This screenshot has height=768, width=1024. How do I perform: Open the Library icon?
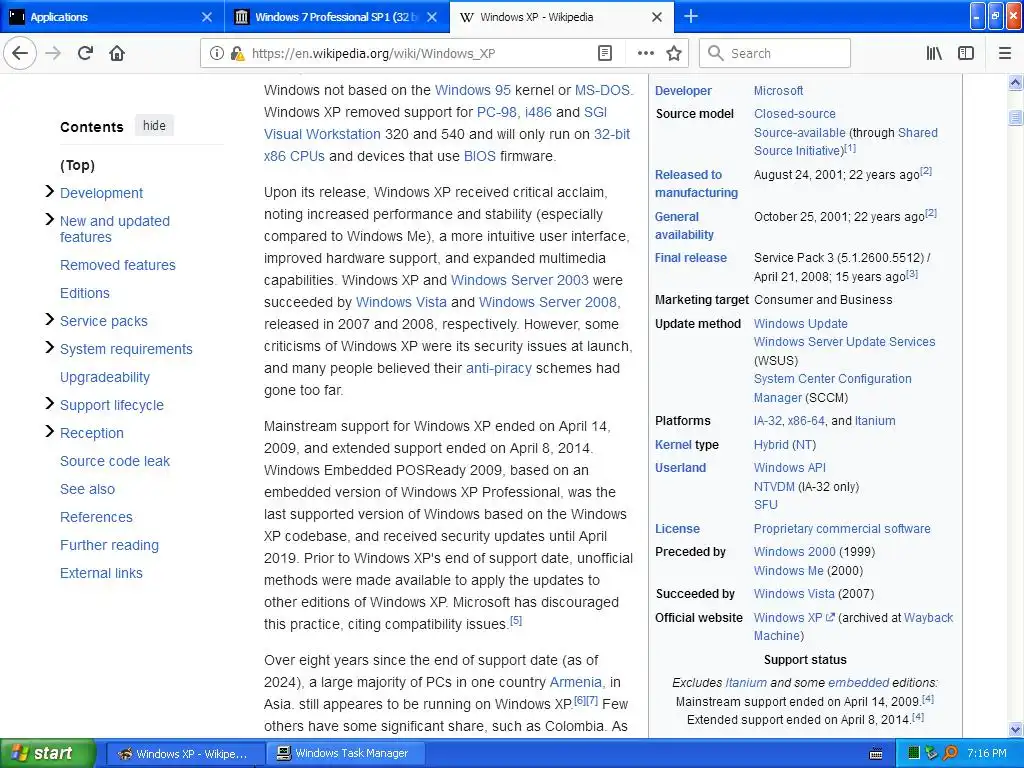(x=934, y=53)
